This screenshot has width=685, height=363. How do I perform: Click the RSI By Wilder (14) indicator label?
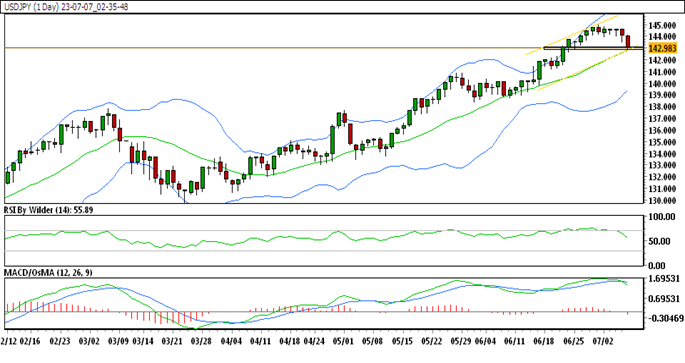pos(48,210)
